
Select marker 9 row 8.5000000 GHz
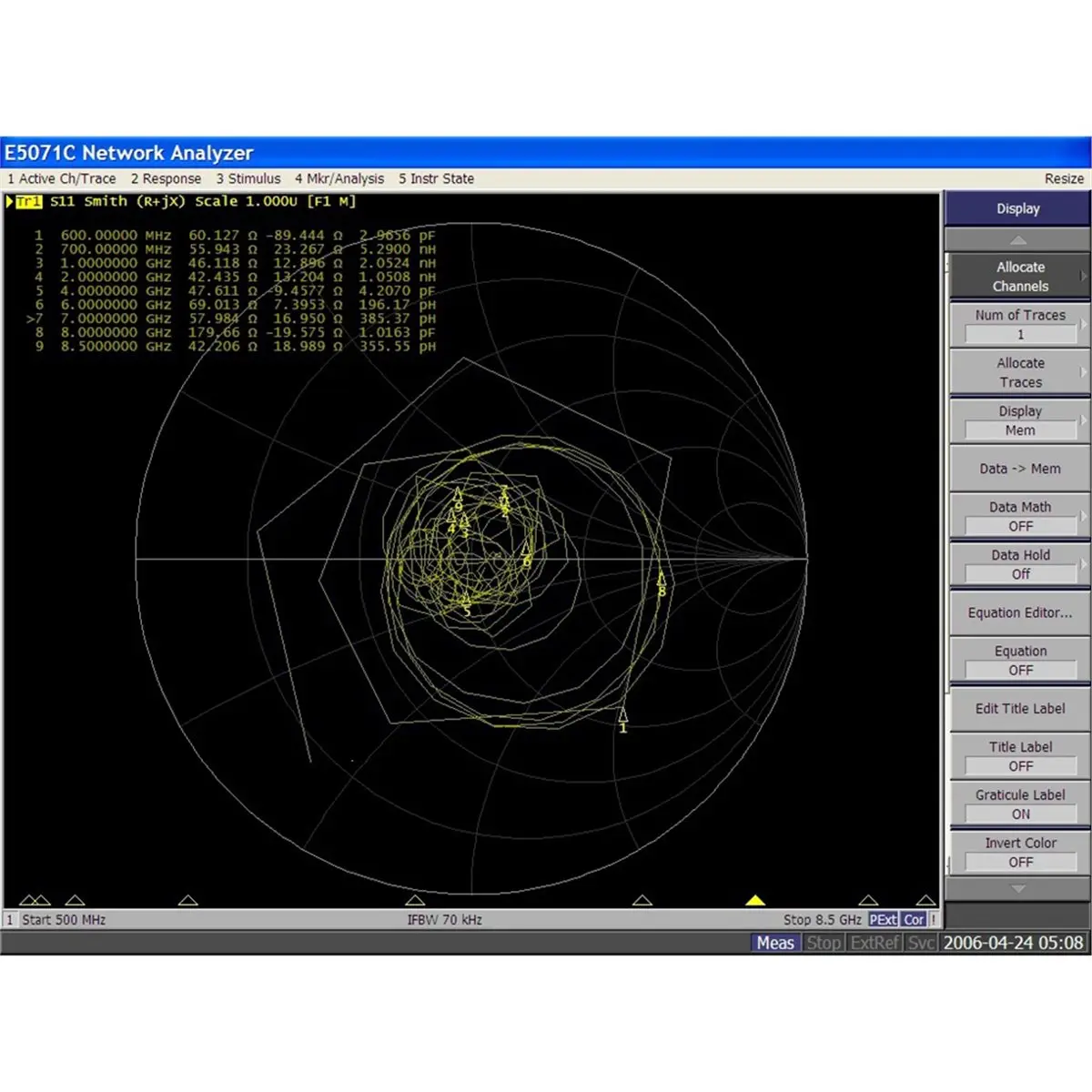point(235,347)
